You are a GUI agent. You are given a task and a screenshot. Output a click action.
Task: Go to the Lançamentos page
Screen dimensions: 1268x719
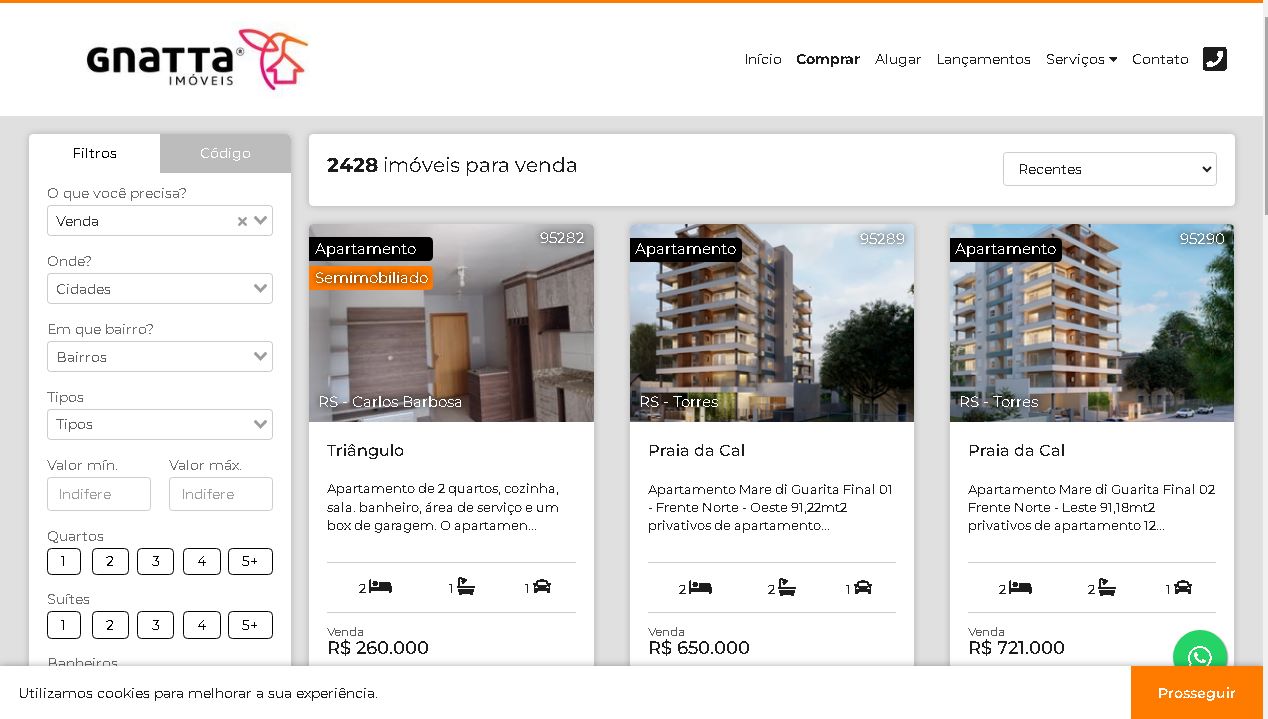click(983, 59)
